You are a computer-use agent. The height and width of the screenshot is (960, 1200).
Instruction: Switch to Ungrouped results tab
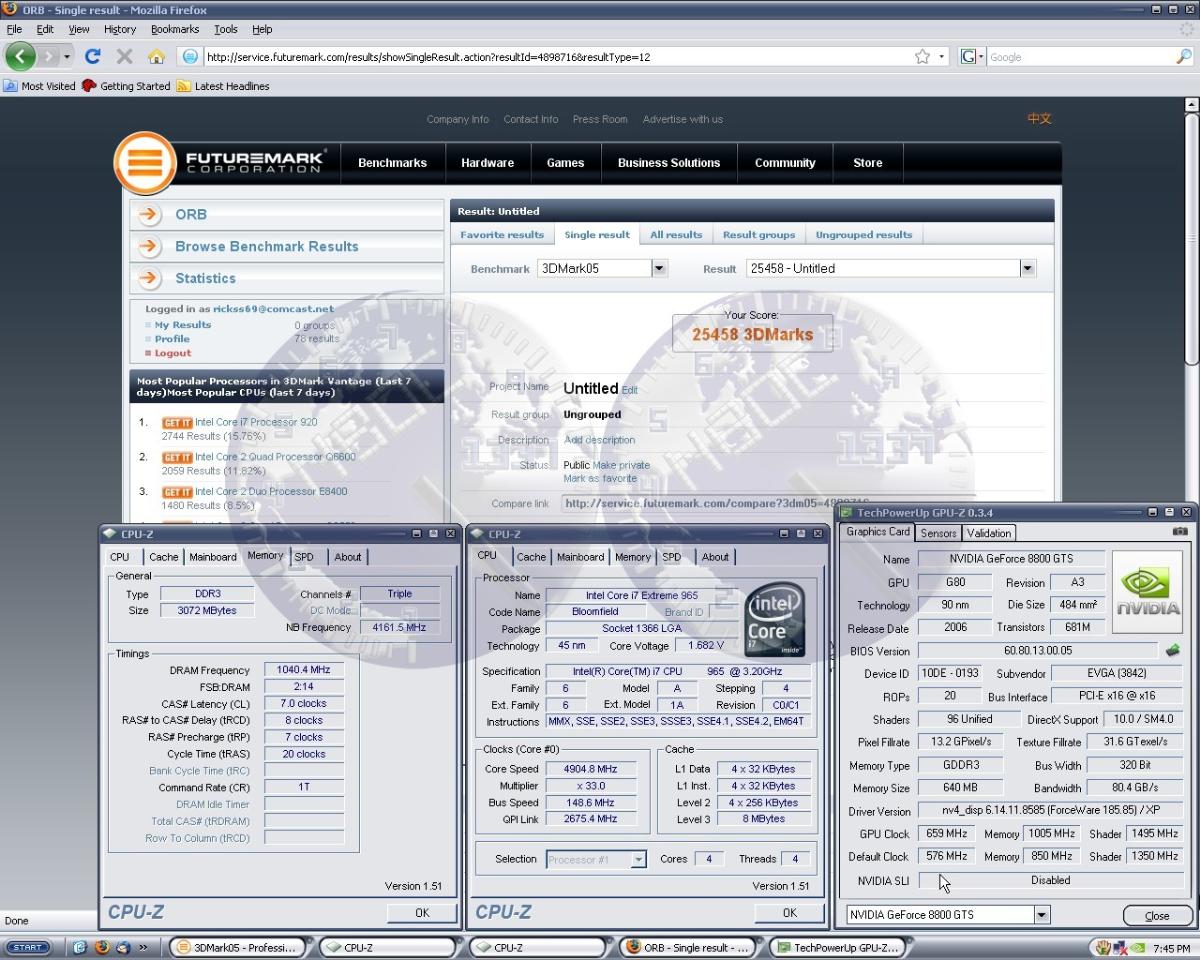(x=864, y=235)
